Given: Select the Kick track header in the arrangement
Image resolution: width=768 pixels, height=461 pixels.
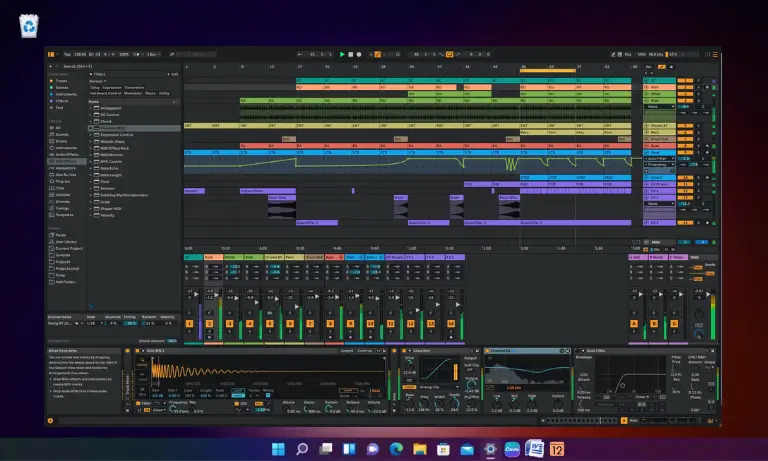Looking at the screenshot, I should (x=659, y=87).
